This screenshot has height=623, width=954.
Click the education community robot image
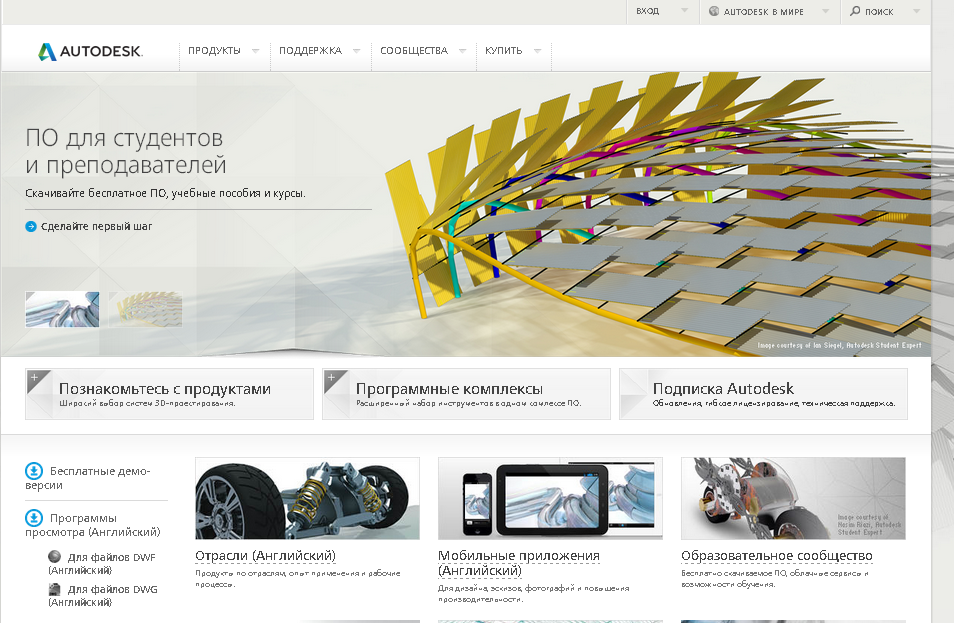pos(793,498)
